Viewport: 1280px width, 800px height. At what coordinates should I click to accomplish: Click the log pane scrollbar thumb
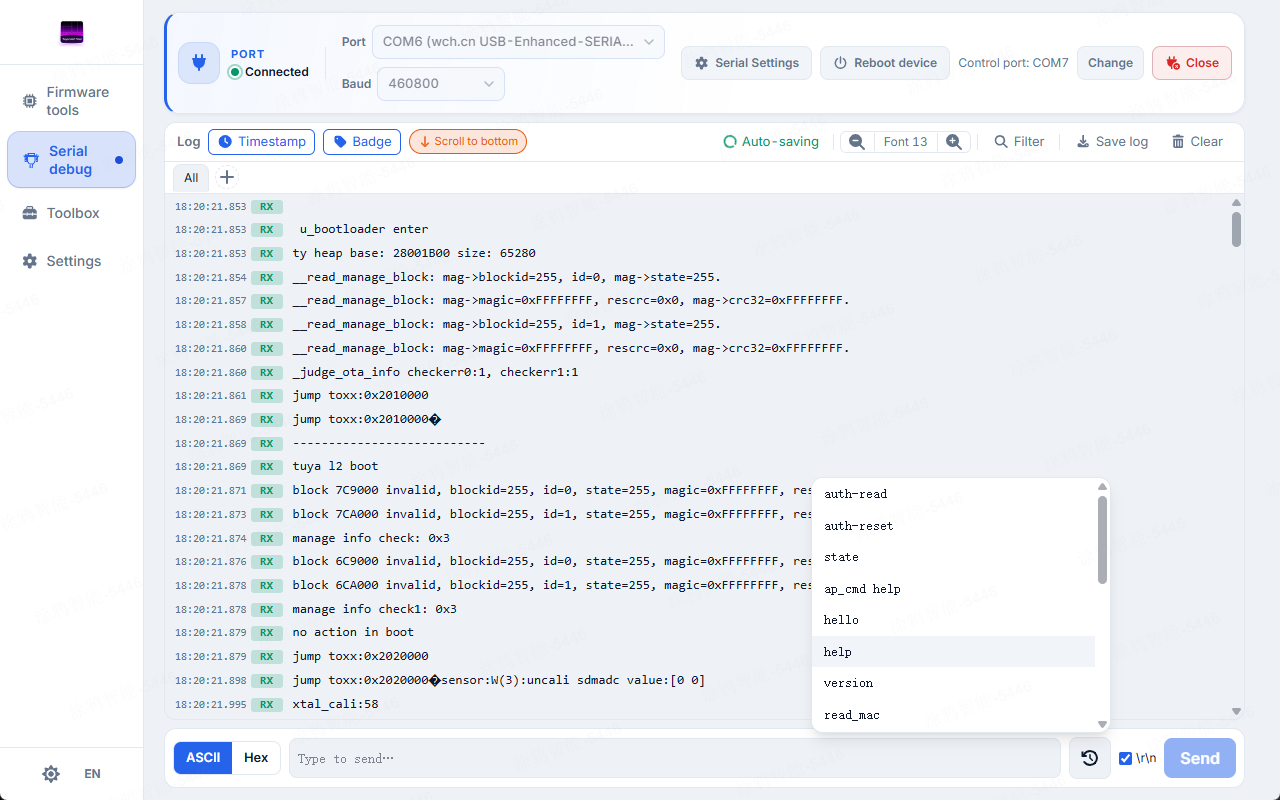tap(1236, 229)
